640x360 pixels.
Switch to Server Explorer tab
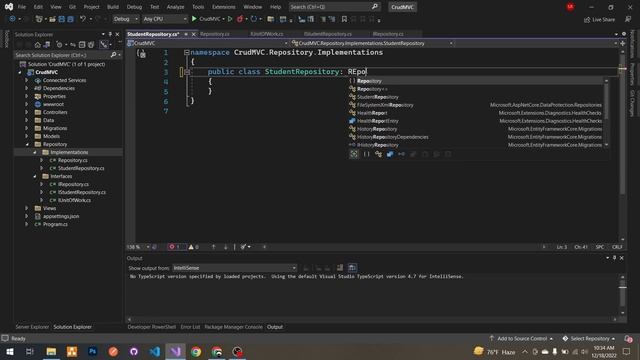(32, 327)
